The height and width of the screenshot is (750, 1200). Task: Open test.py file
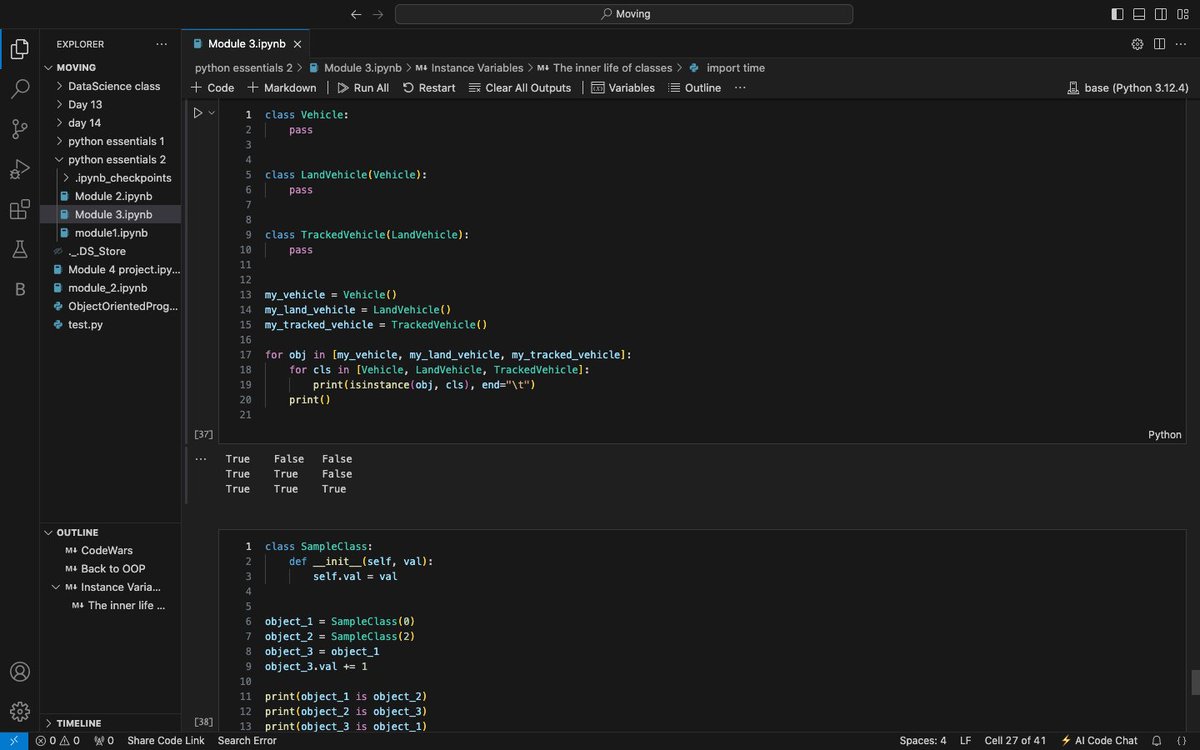(110, 325)
